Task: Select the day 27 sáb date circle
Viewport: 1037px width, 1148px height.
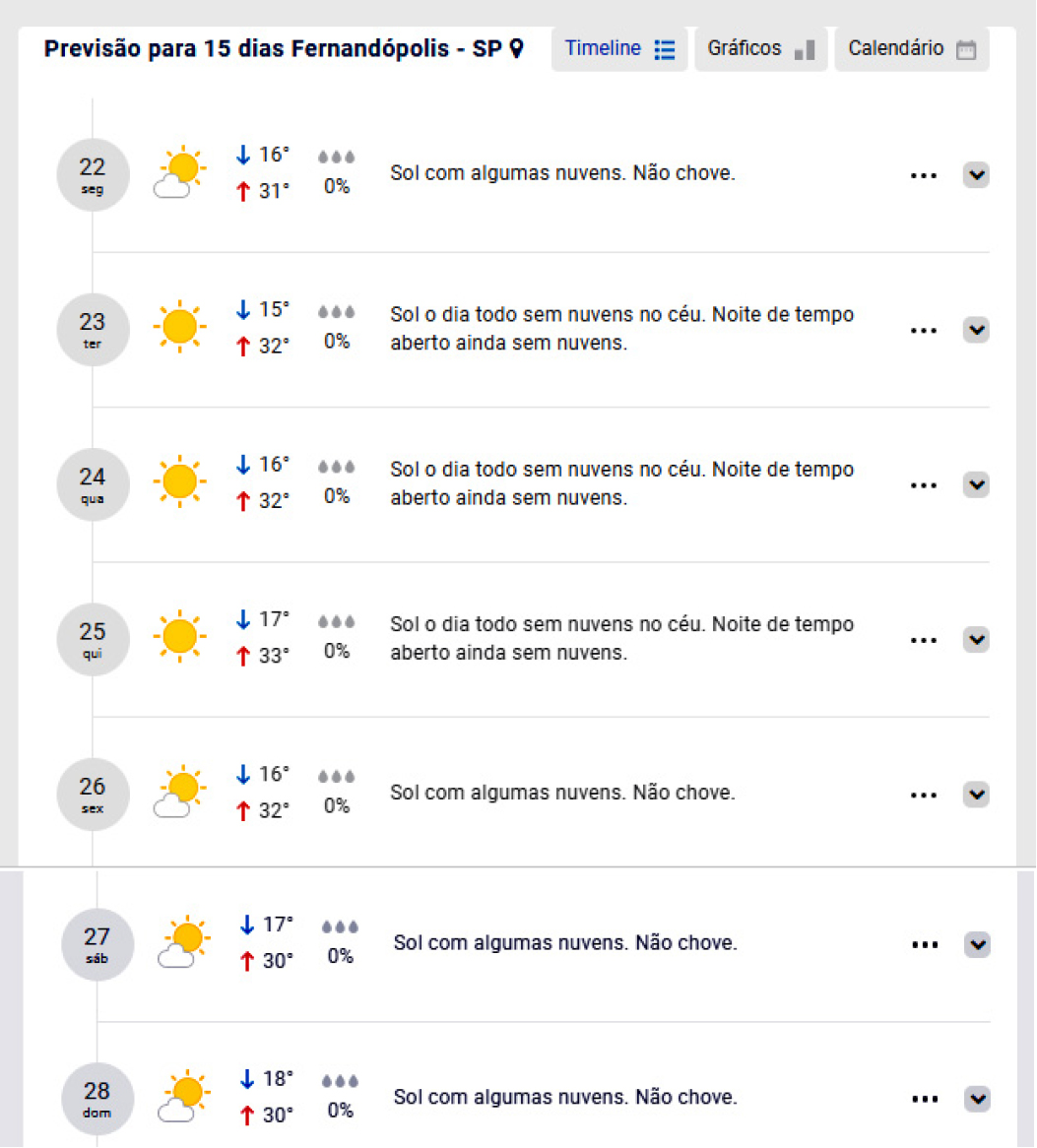Action: 97,944
